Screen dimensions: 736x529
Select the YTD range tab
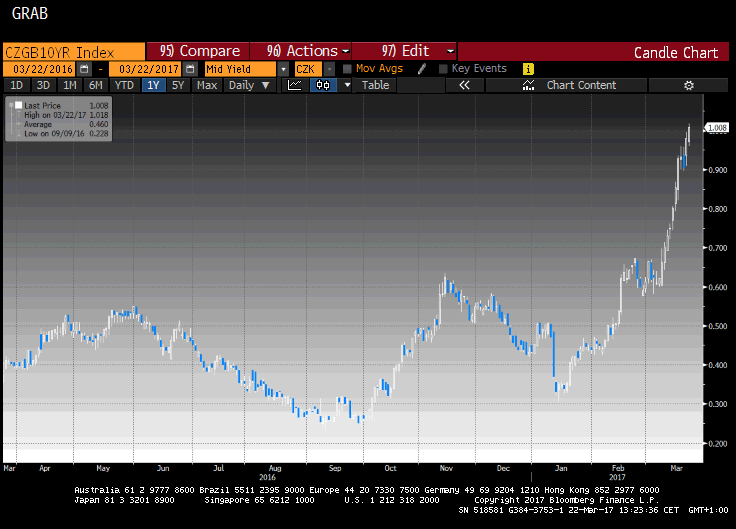click(x=124, y=85)
